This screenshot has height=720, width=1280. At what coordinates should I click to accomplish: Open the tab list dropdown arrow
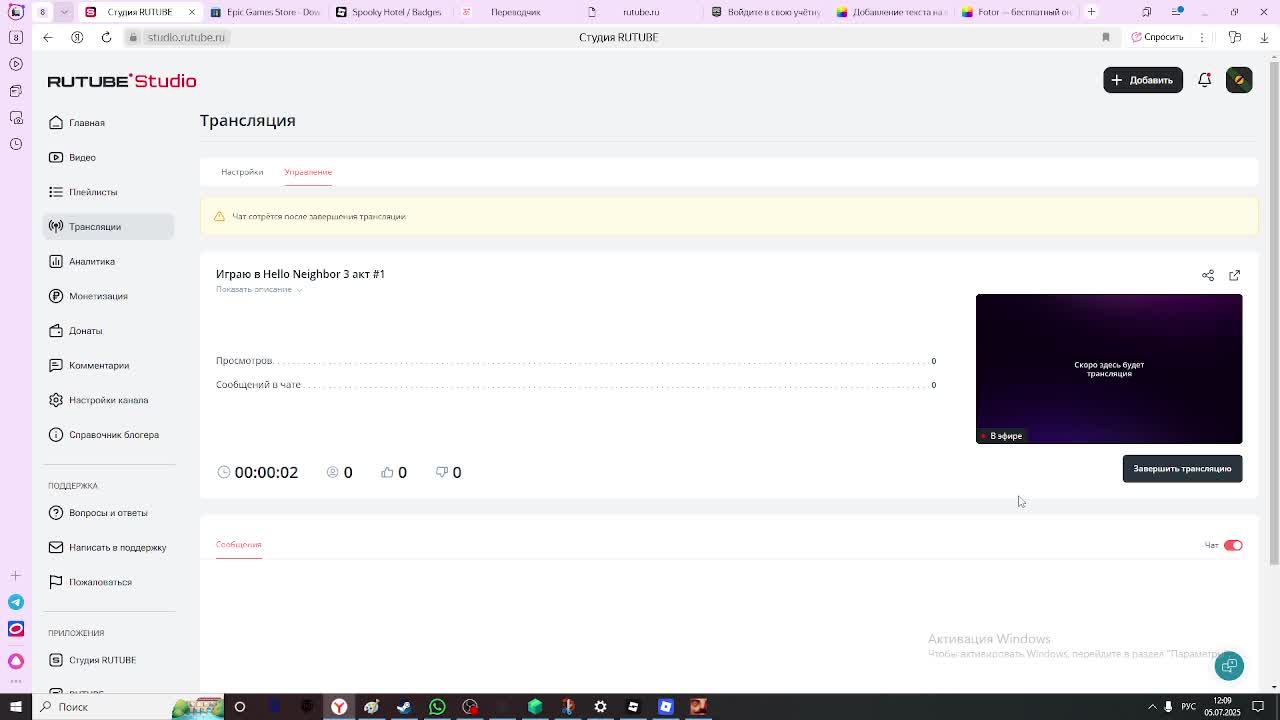click(x=64, y=12)
